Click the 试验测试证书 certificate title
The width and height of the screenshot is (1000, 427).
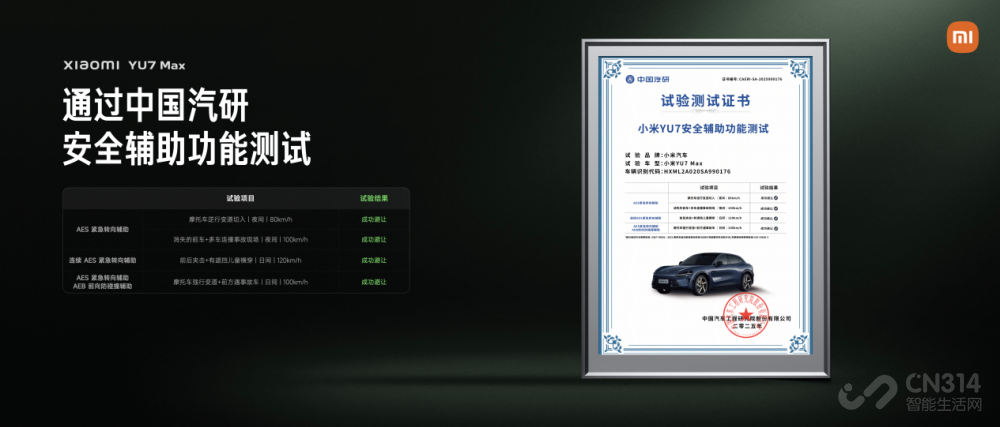pos(705,102)
